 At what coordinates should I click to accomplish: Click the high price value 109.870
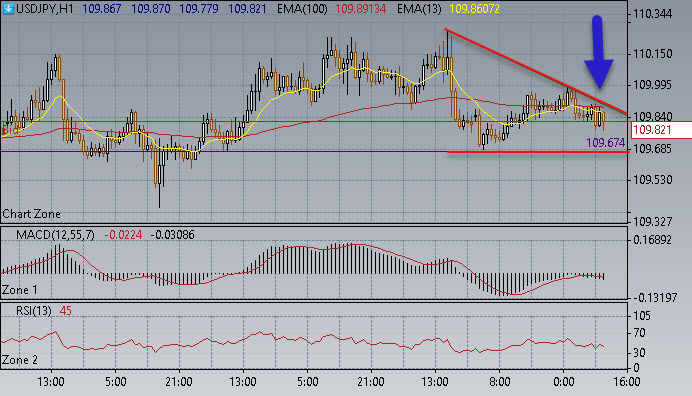click(x=150, y=8)
